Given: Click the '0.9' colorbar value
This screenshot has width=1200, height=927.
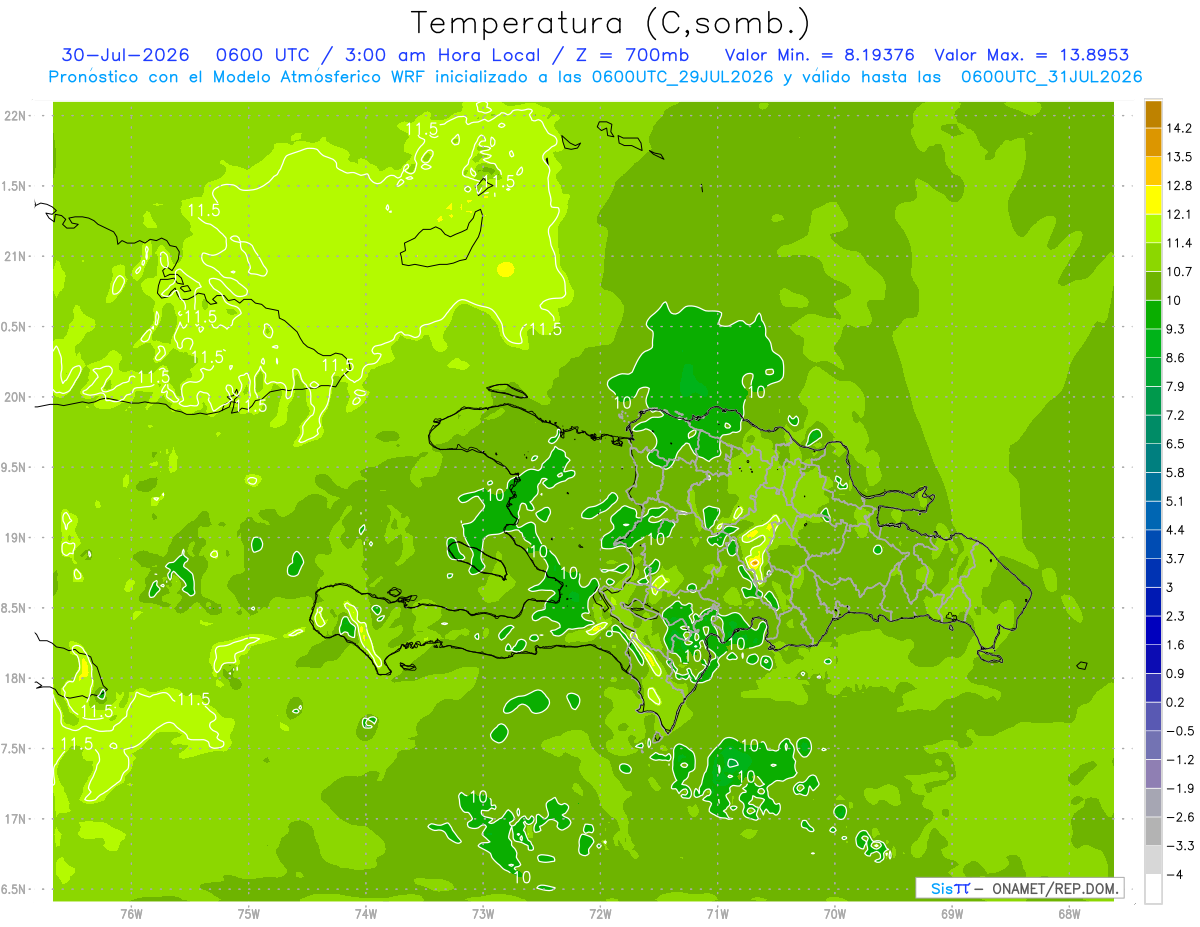Looking at the screenshot, I should [1176, 674].
